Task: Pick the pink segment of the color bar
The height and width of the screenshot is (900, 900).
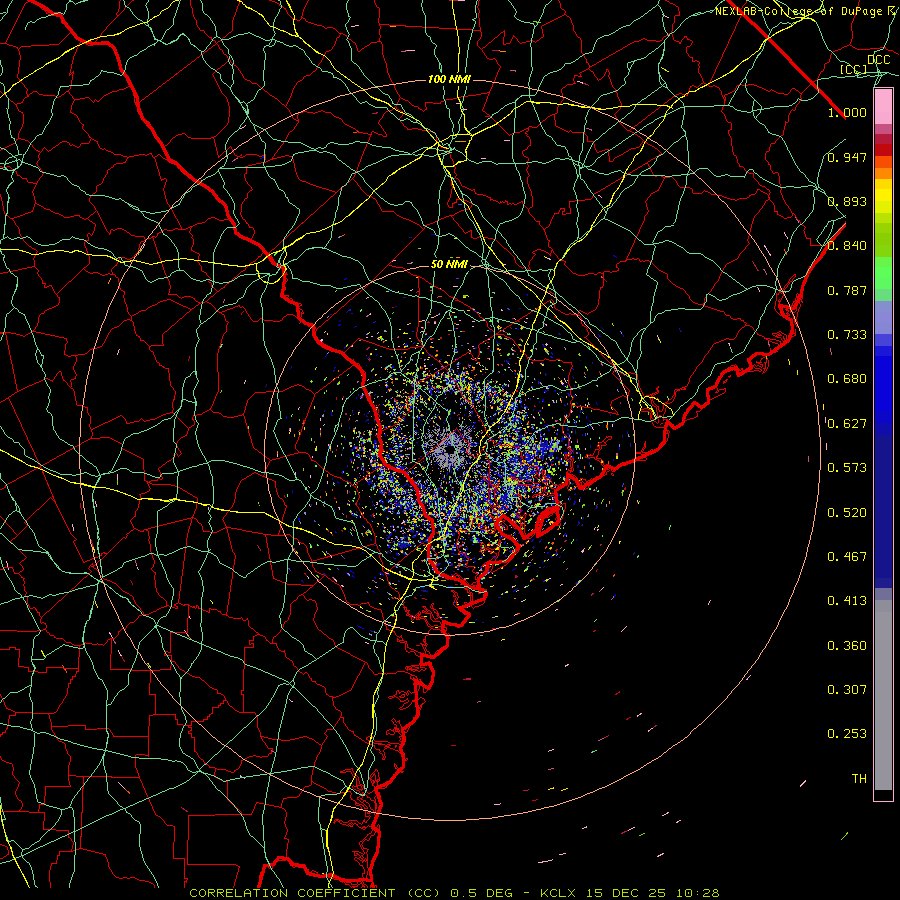Action: pyautogui.click(x=883, y=107)
